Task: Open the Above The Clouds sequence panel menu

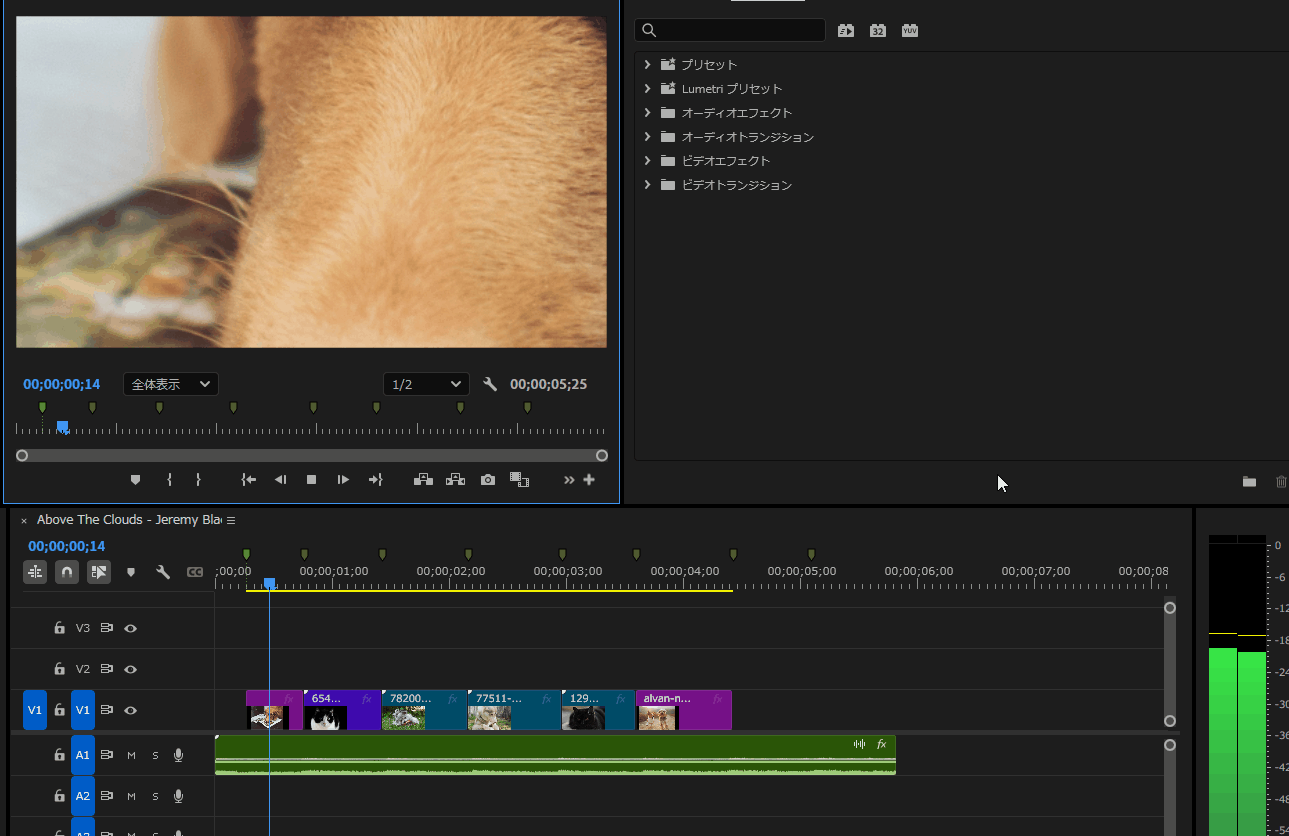Action: click(231, 520)
